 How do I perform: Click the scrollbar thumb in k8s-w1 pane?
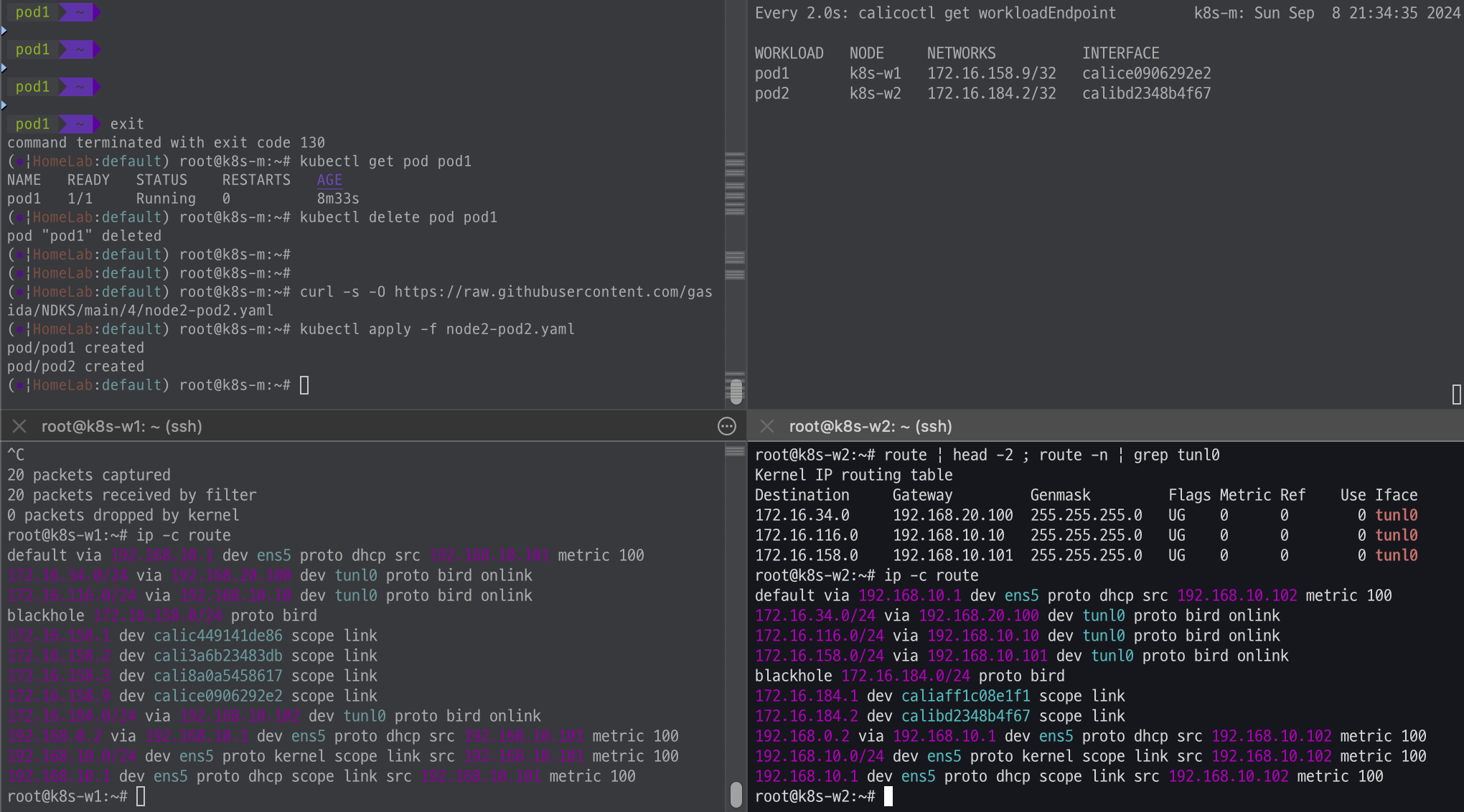tap(736, 793)
